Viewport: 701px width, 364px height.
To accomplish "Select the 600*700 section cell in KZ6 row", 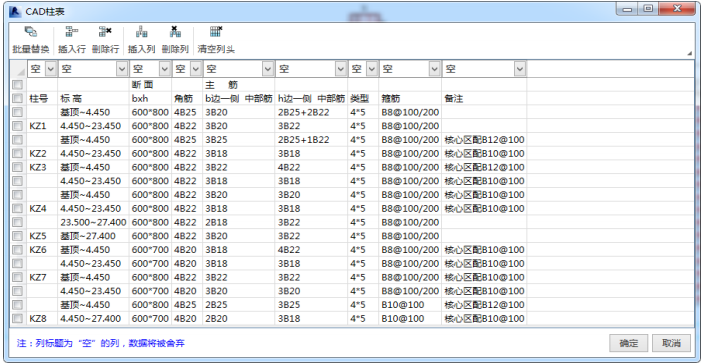I will (150, 250).
